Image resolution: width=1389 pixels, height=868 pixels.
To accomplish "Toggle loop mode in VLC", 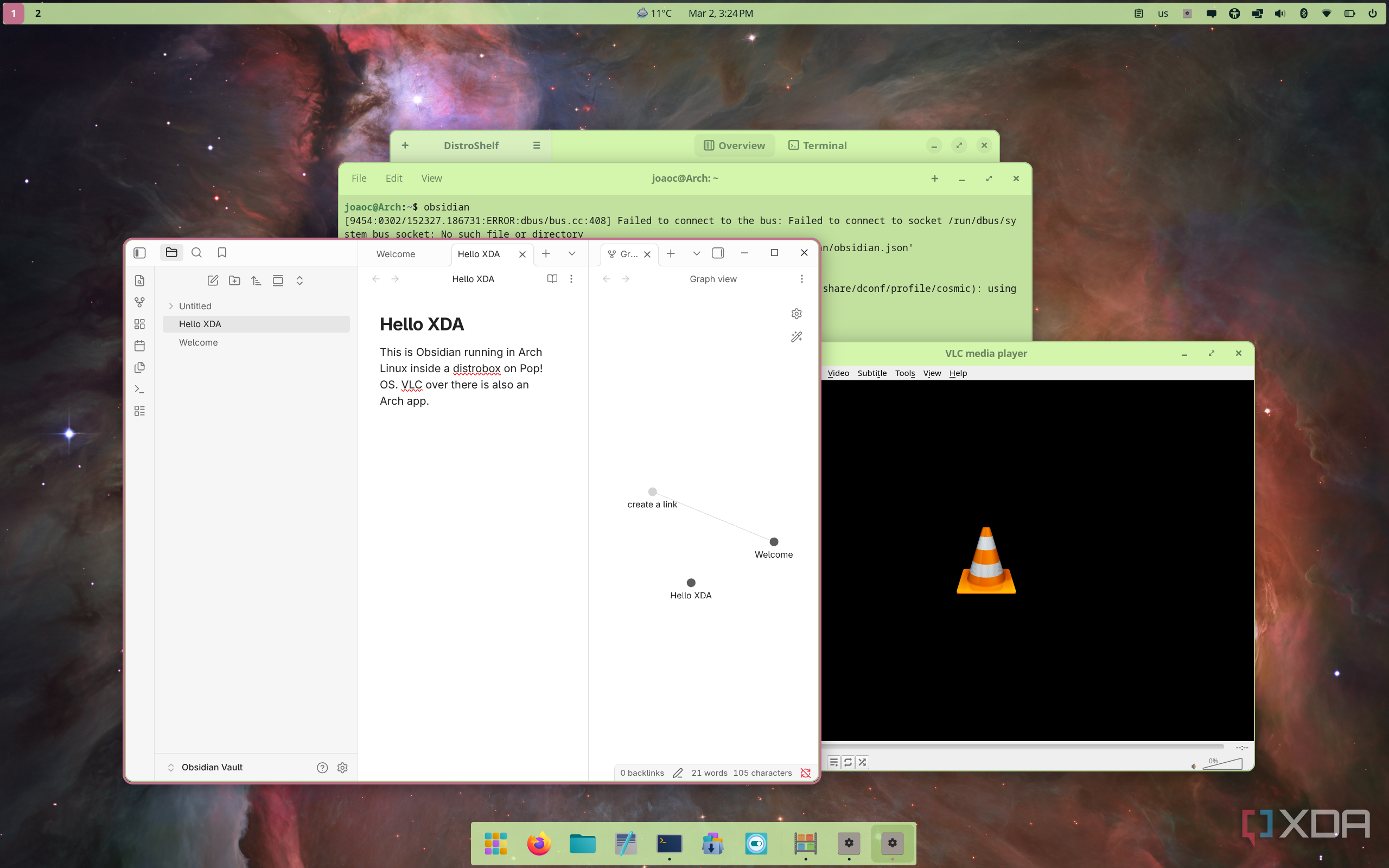I will (x=849, y=762).
